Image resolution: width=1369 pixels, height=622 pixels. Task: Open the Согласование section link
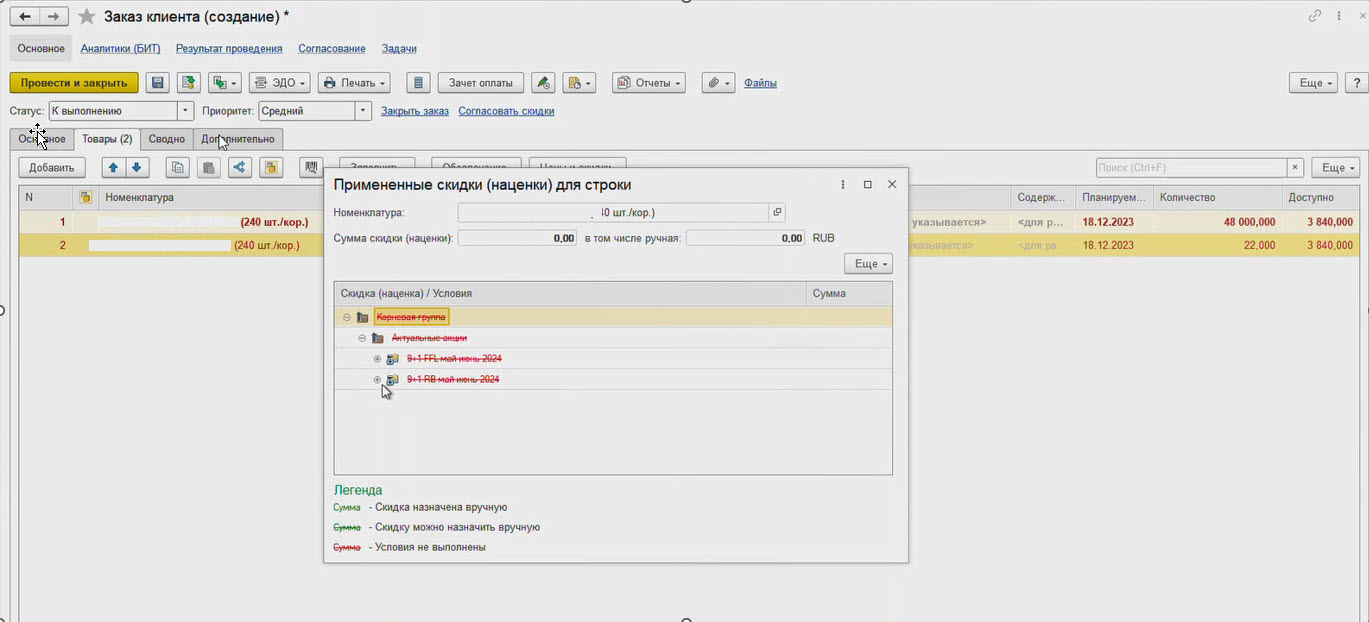[x=331, y=48]
